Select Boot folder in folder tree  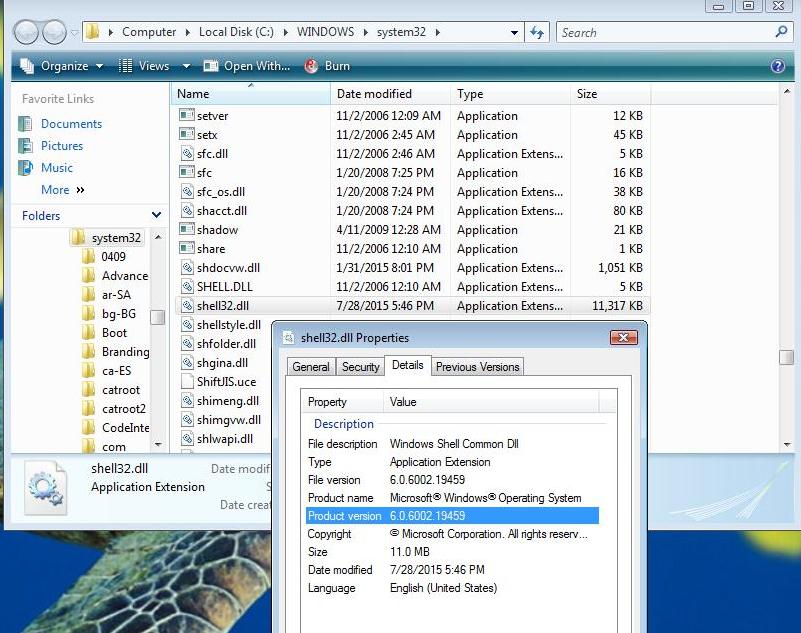coord(114,333)
